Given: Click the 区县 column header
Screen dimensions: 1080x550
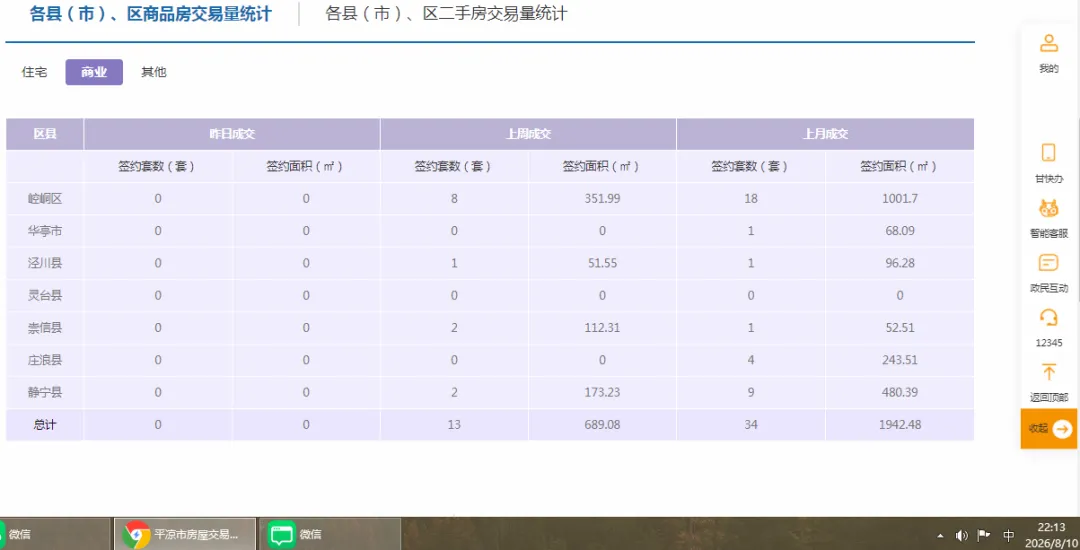Looking at the screenshot, I should click(45, 134).
